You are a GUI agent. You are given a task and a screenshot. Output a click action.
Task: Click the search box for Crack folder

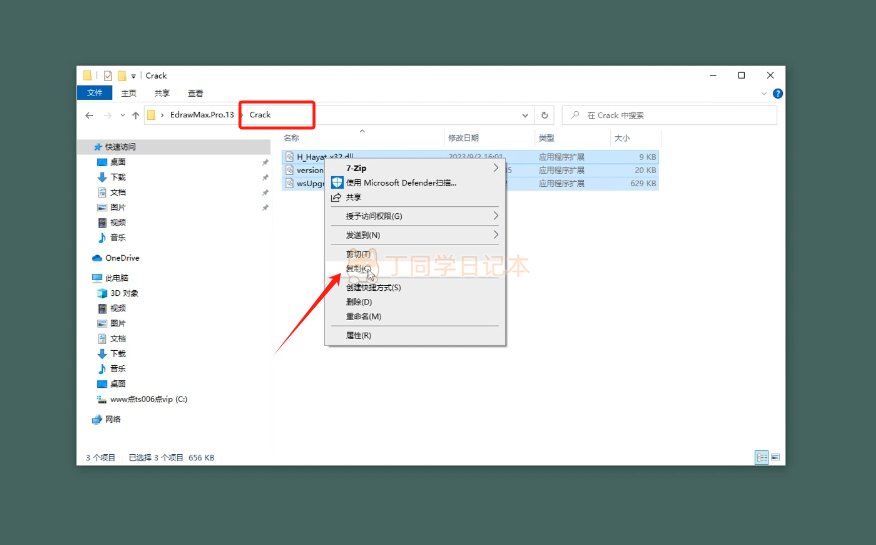tap(669, 115)
